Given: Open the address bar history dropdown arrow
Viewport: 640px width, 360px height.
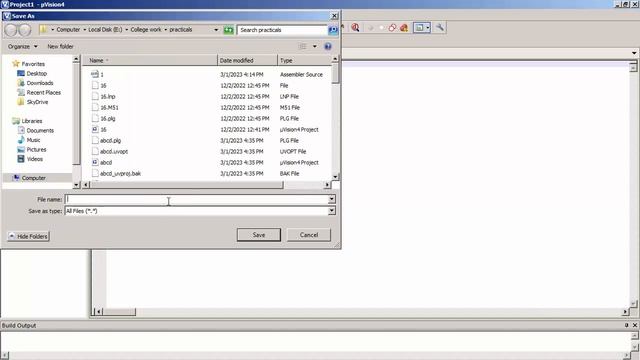Looking at the screenshot, I should coord(216,30).
